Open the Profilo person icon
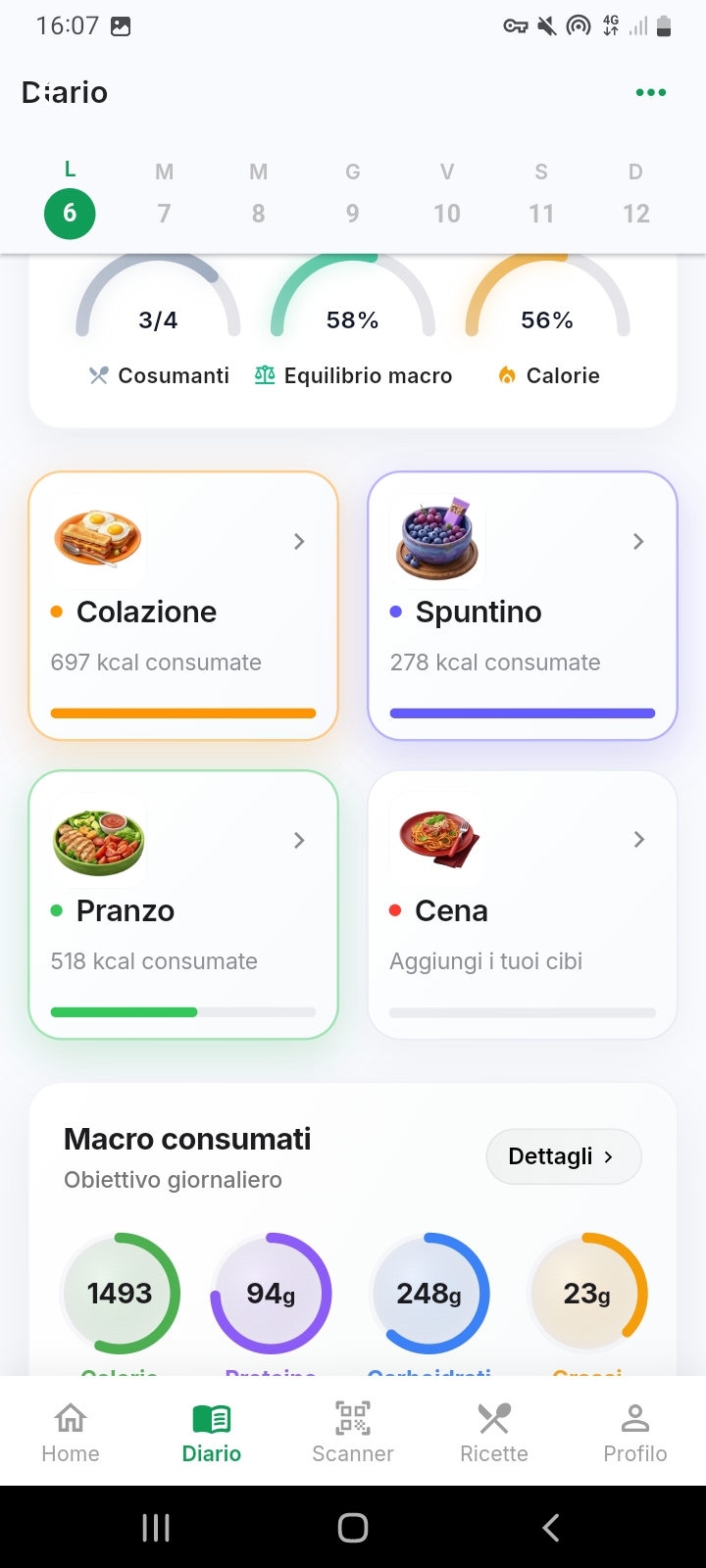The width and height of the screenshot is (706, 1568). click(635, 1418)
